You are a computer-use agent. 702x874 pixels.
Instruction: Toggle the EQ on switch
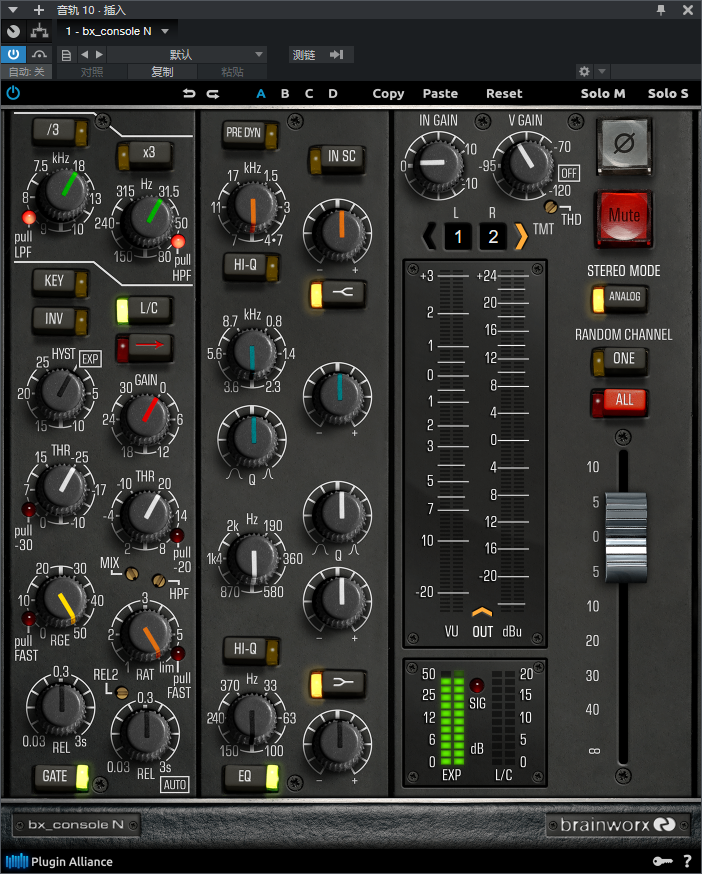point(251,776)
